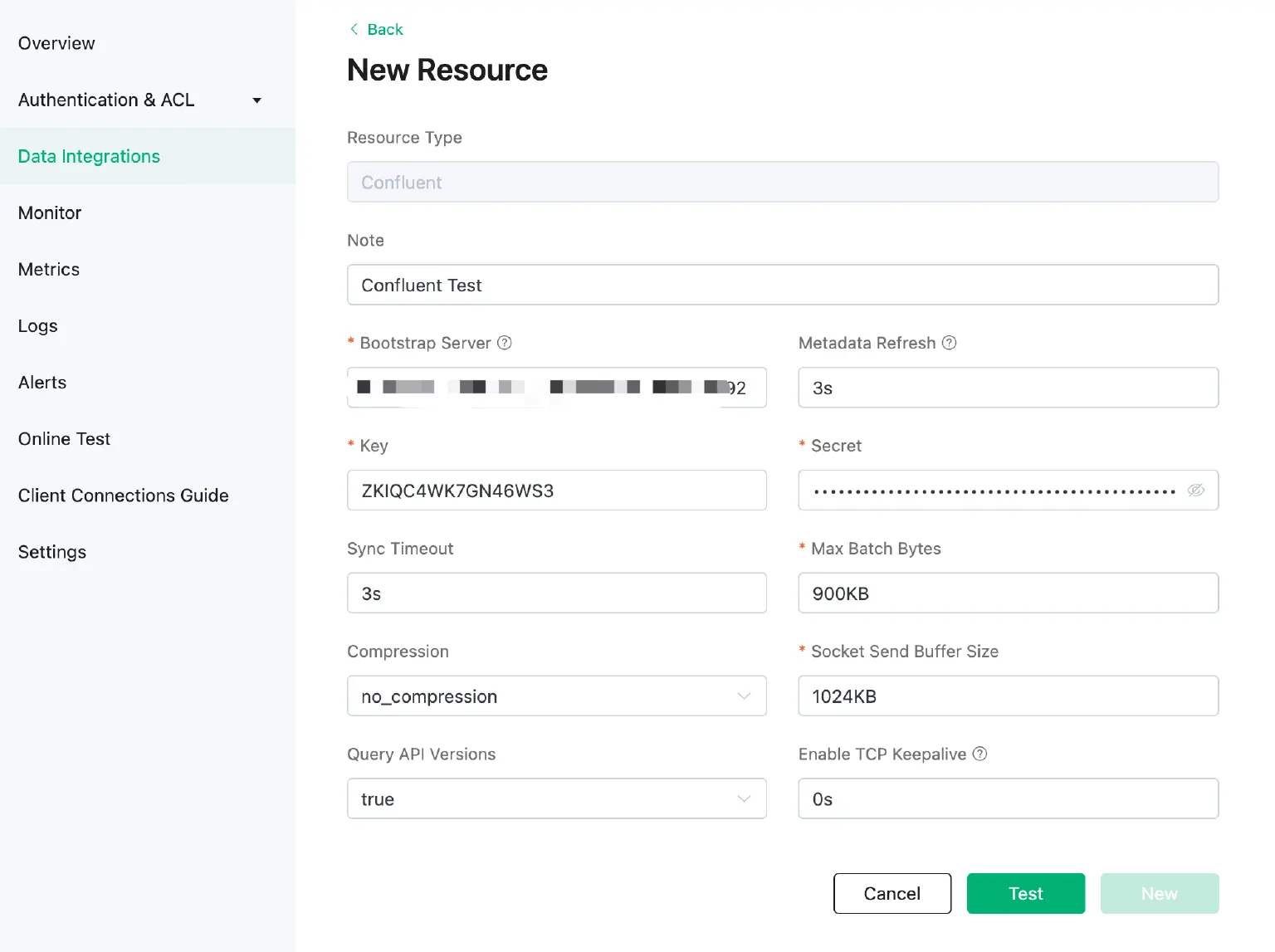Open the Online Test page

pos(64,438)
